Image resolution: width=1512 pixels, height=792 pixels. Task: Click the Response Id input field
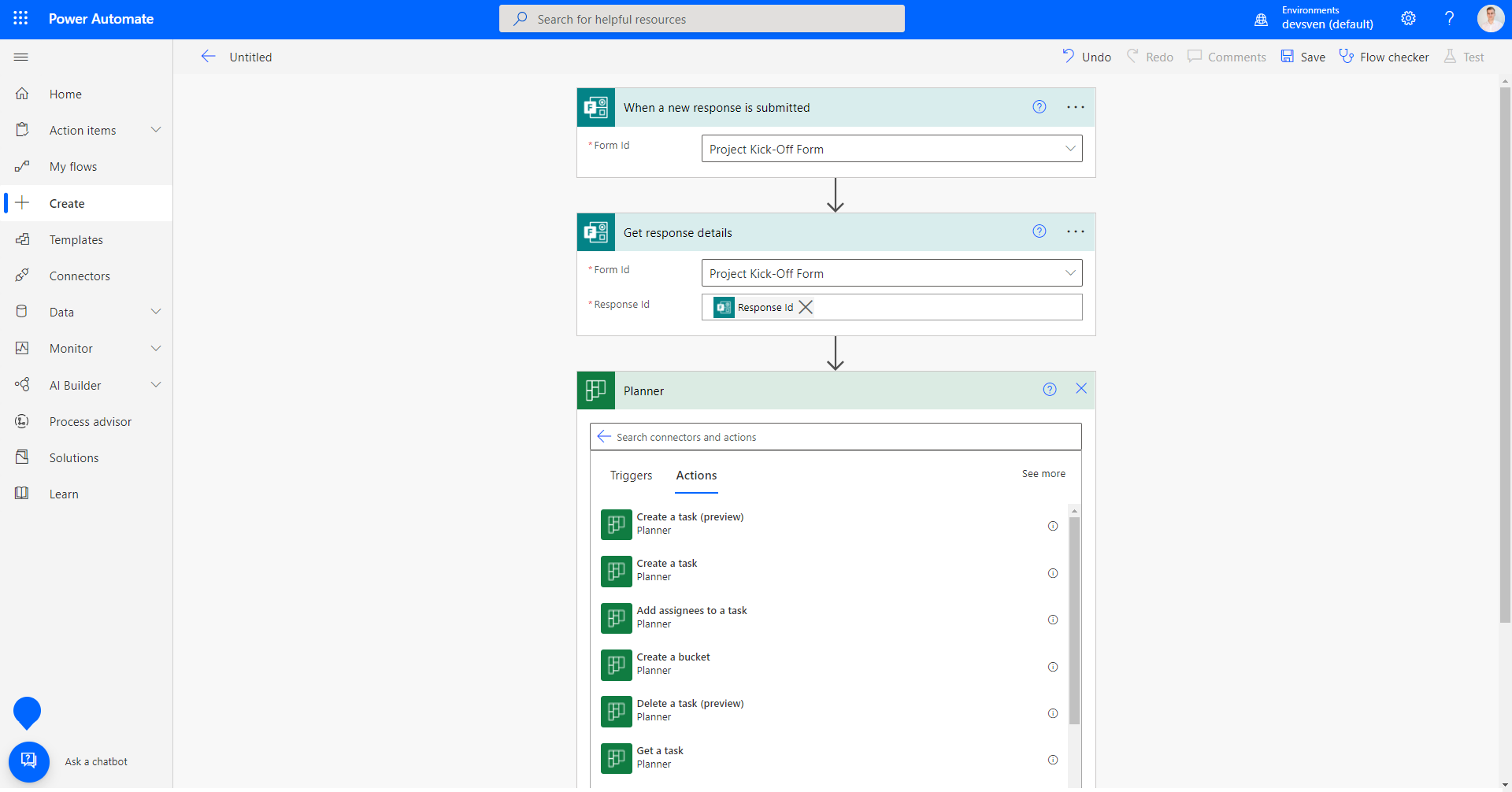coord(891,307)
